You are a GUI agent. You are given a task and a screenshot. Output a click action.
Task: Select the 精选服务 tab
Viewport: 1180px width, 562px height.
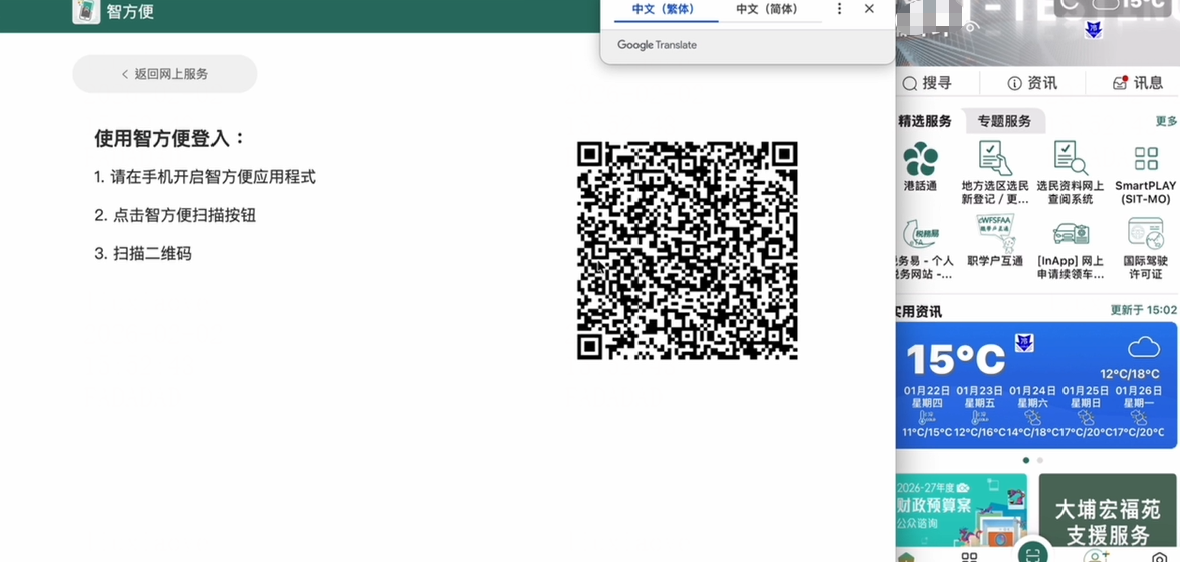pos(925,121)
